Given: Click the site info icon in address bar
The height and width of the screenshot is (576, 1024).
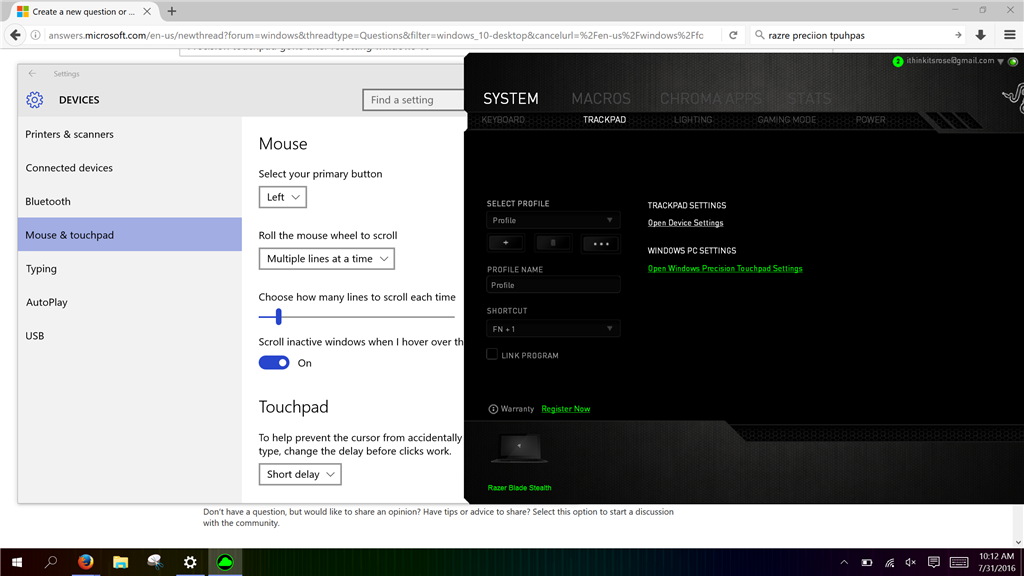Looking at the screenshot, I should [x=35, y=35].
